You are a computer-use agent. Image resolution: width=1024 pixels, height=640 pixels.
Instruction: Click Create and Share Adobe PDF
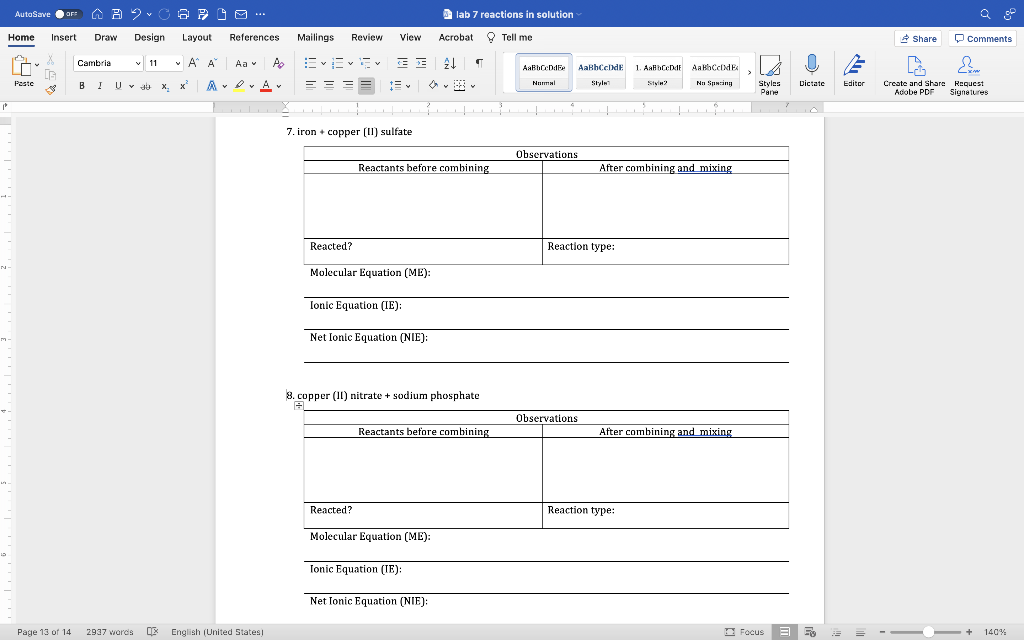pos(914,74)
